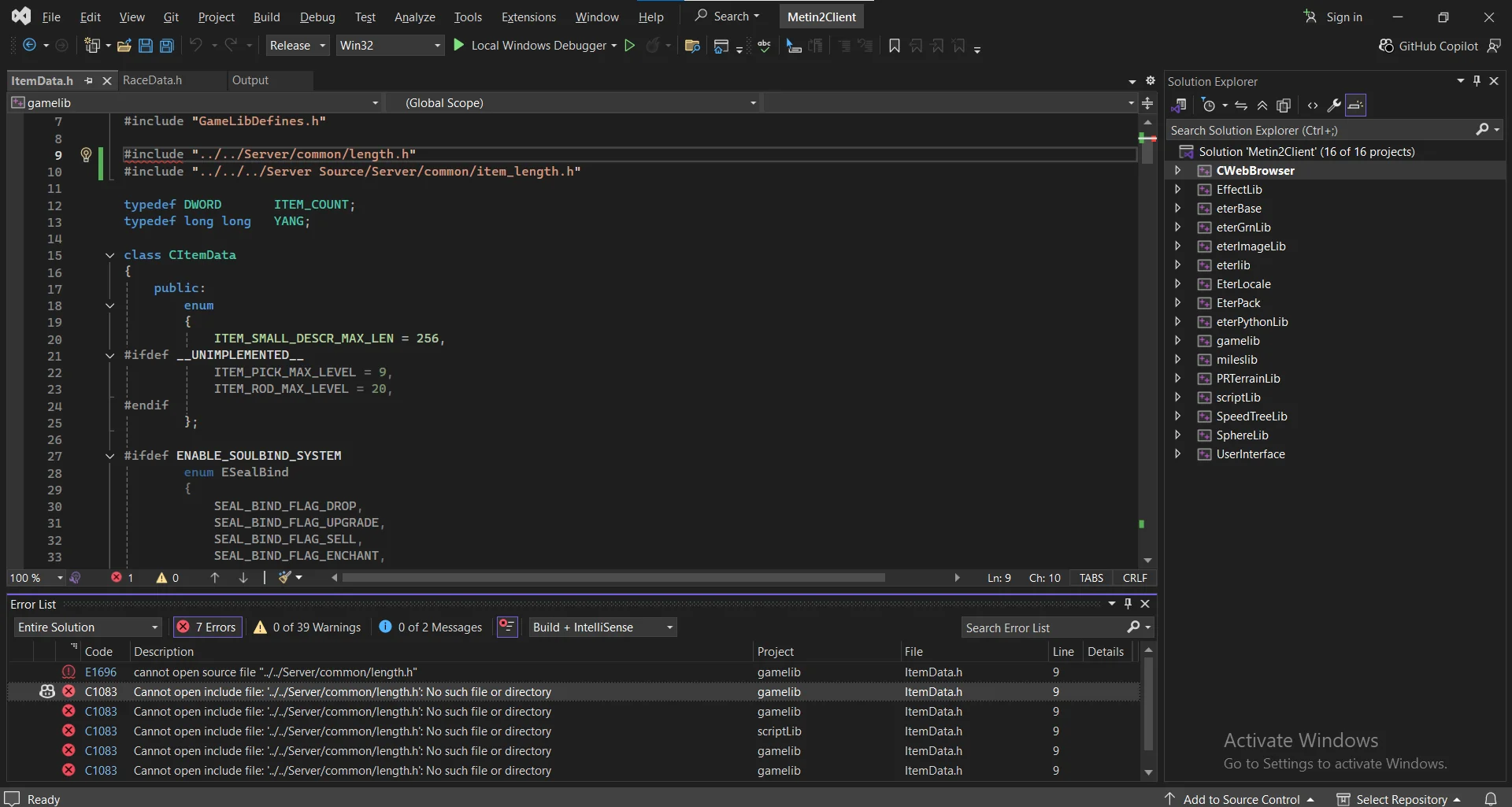The image size is (1512, 807).
Task: Click Switch Views icon in Solution Explorer
Action: click(x=1179, y=105)
